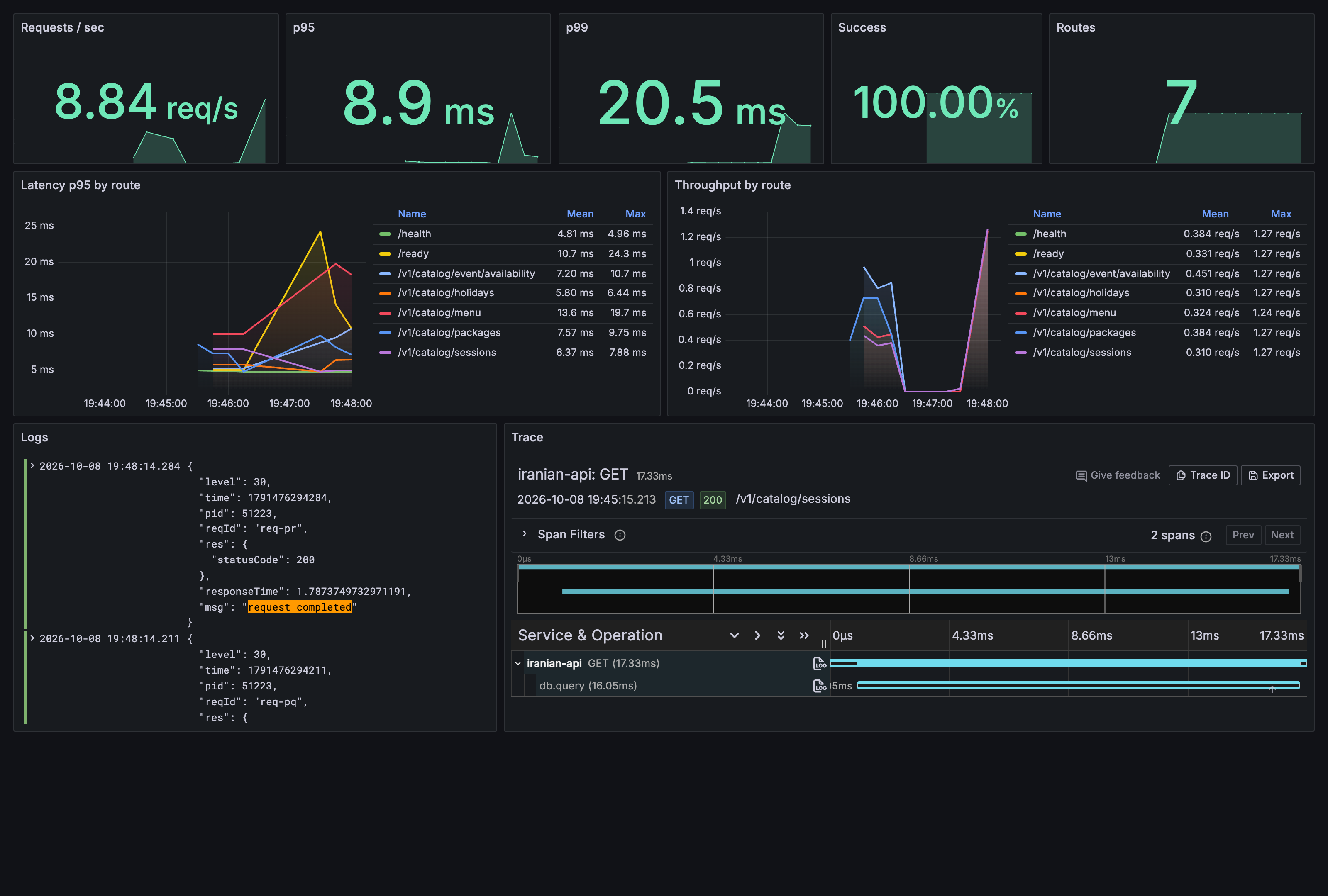Click the GET method badge
The height and width of the screenshot is (896, 1328).
678,500
